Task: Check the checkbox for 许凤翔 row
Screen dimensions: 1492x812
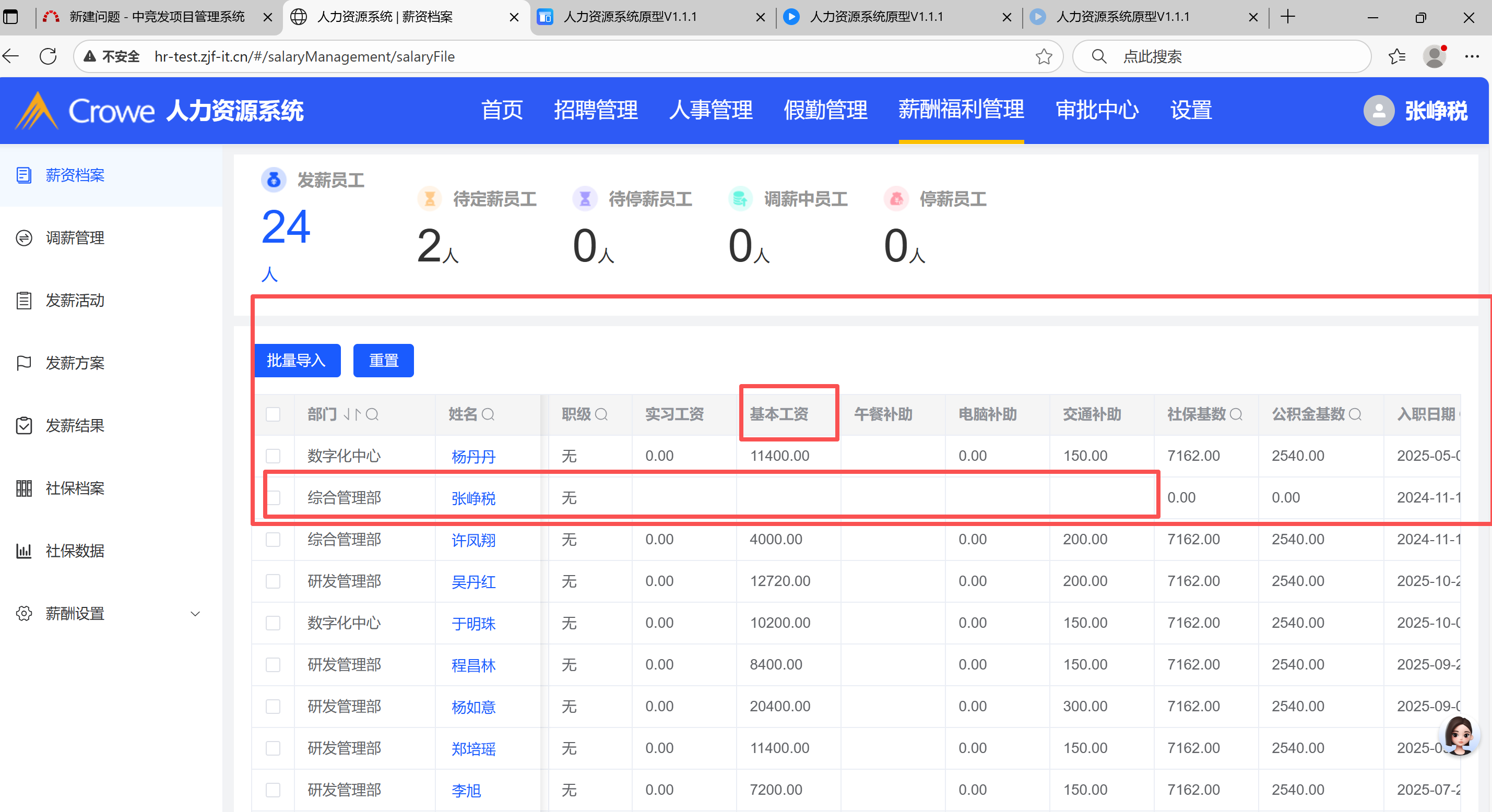Action: coord(273,539)
